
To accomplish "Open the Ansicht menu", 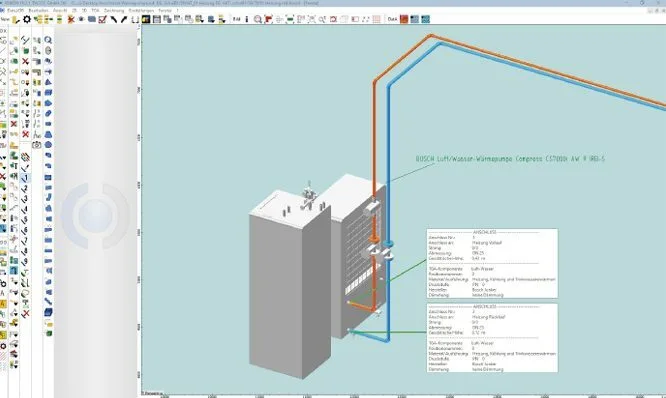I will coord(60,10).
